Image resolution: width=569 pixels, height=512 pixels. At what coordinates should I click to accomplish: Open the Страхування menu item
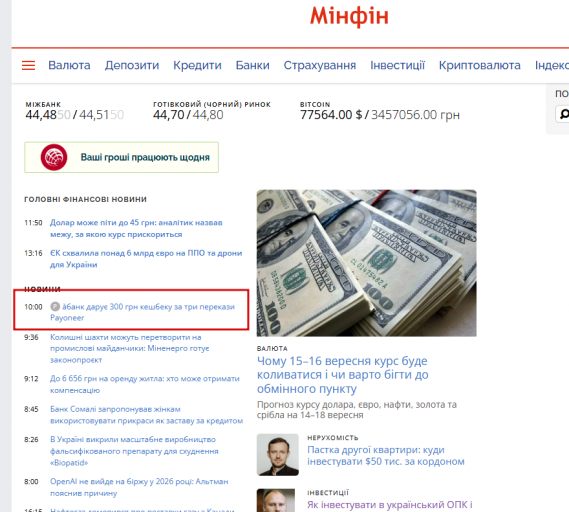click(320, 65)
